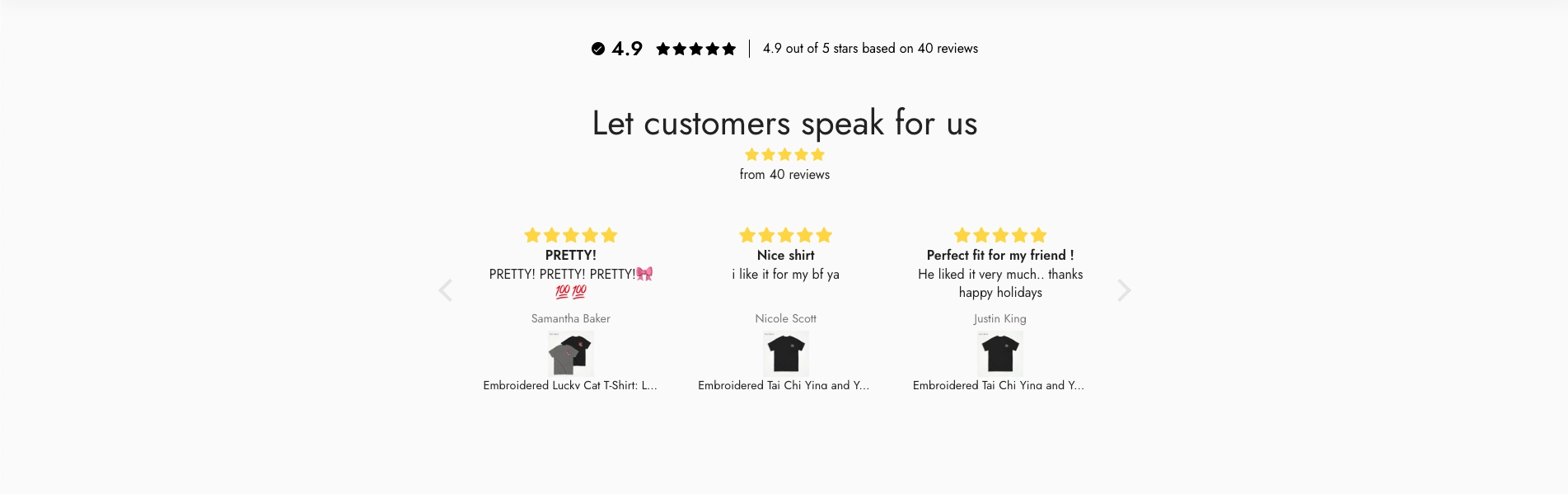Click the star rating on Nicole Scott's review
This screenshot has height=494, width=1568.
click(x=785, y=235)
